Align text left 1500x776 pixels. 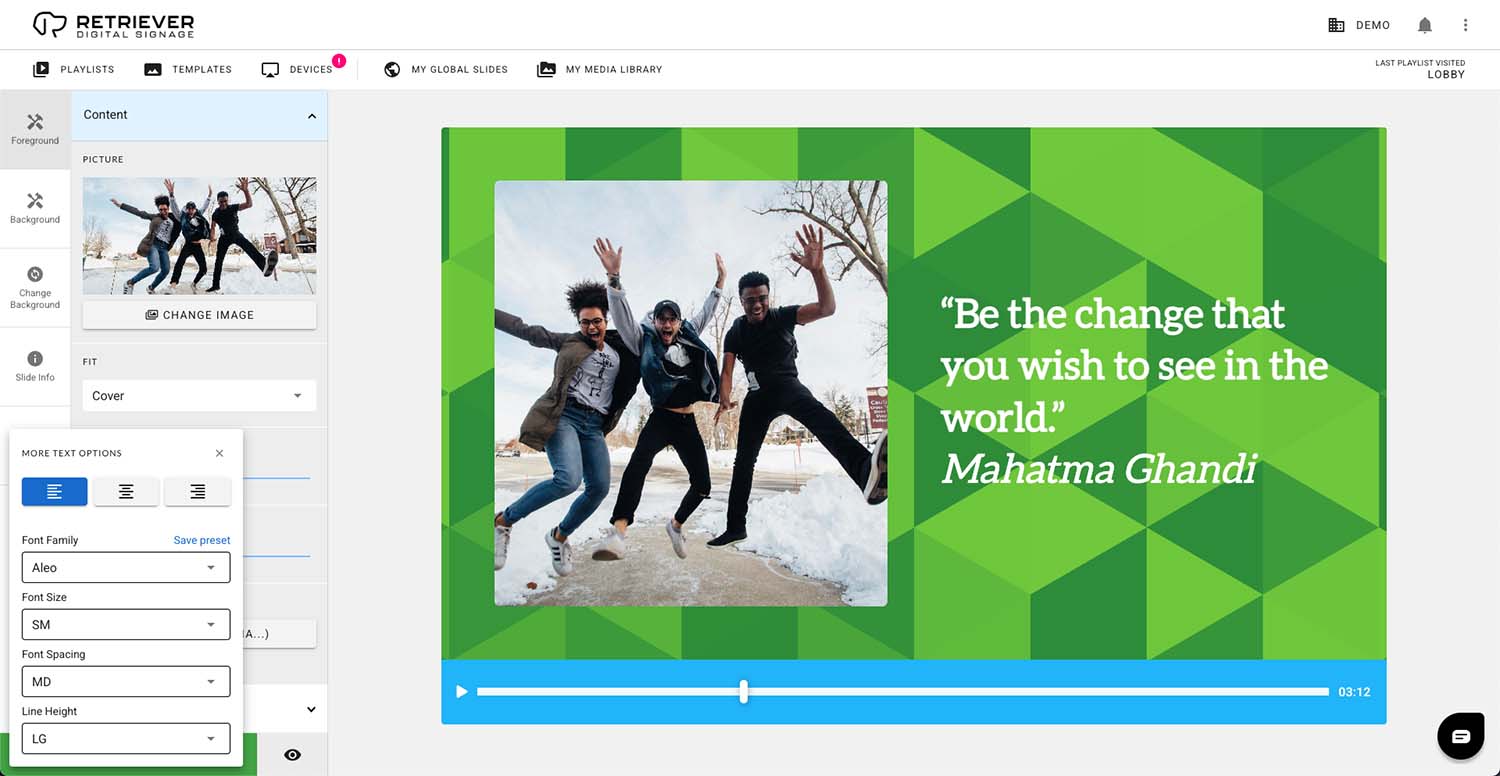click(x=55, y=492)
